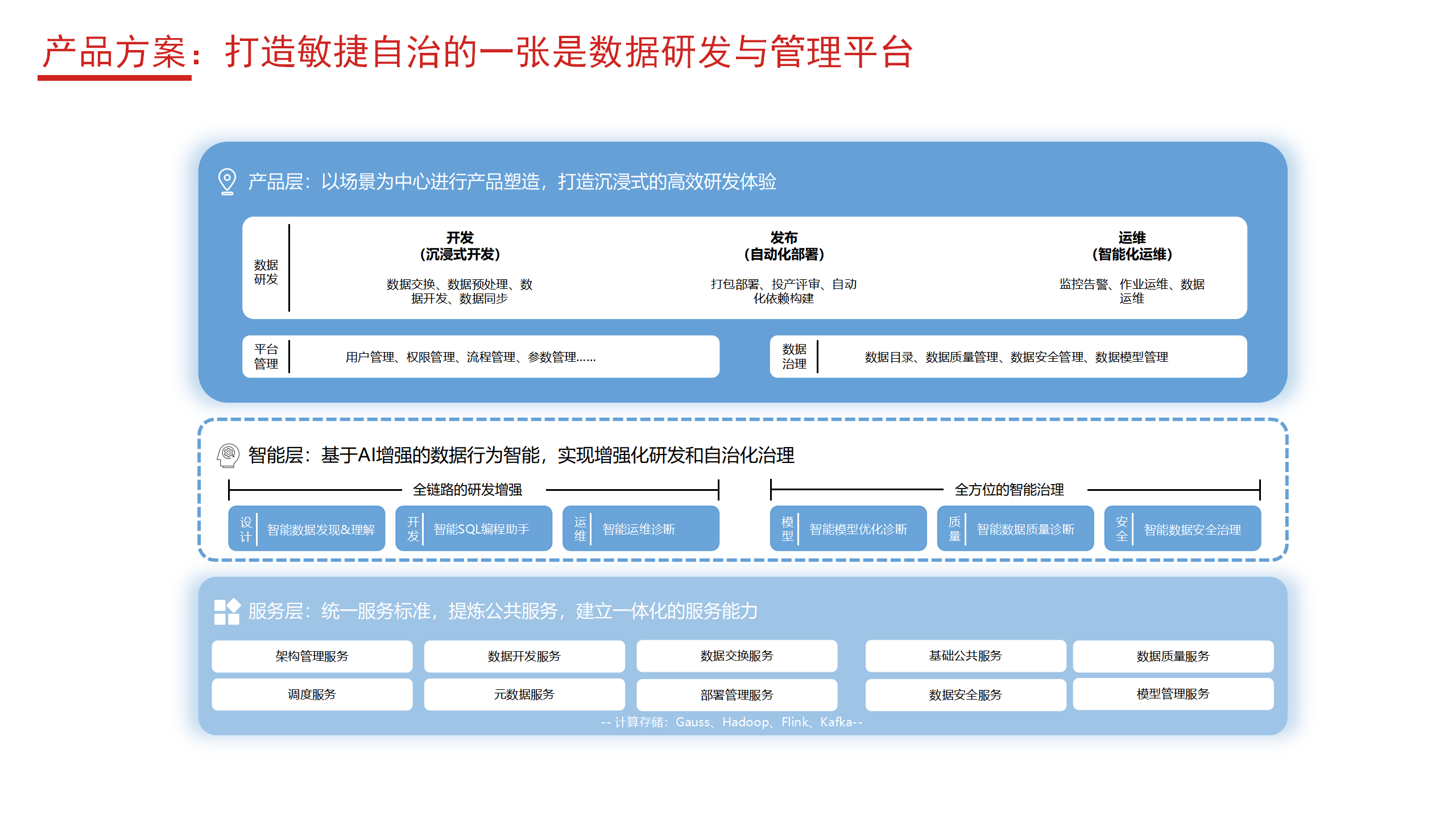
Task: Click the 全链路的研发增强 heading
Action: pos(468,490)
